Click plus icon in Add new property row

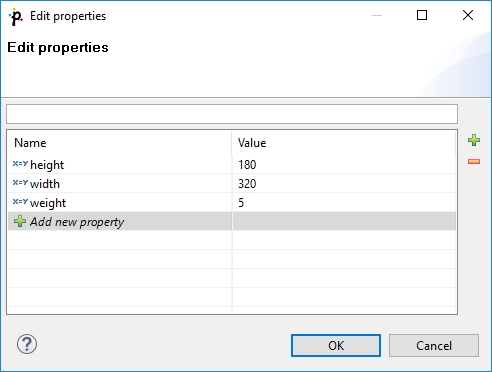tap(20, 221)
